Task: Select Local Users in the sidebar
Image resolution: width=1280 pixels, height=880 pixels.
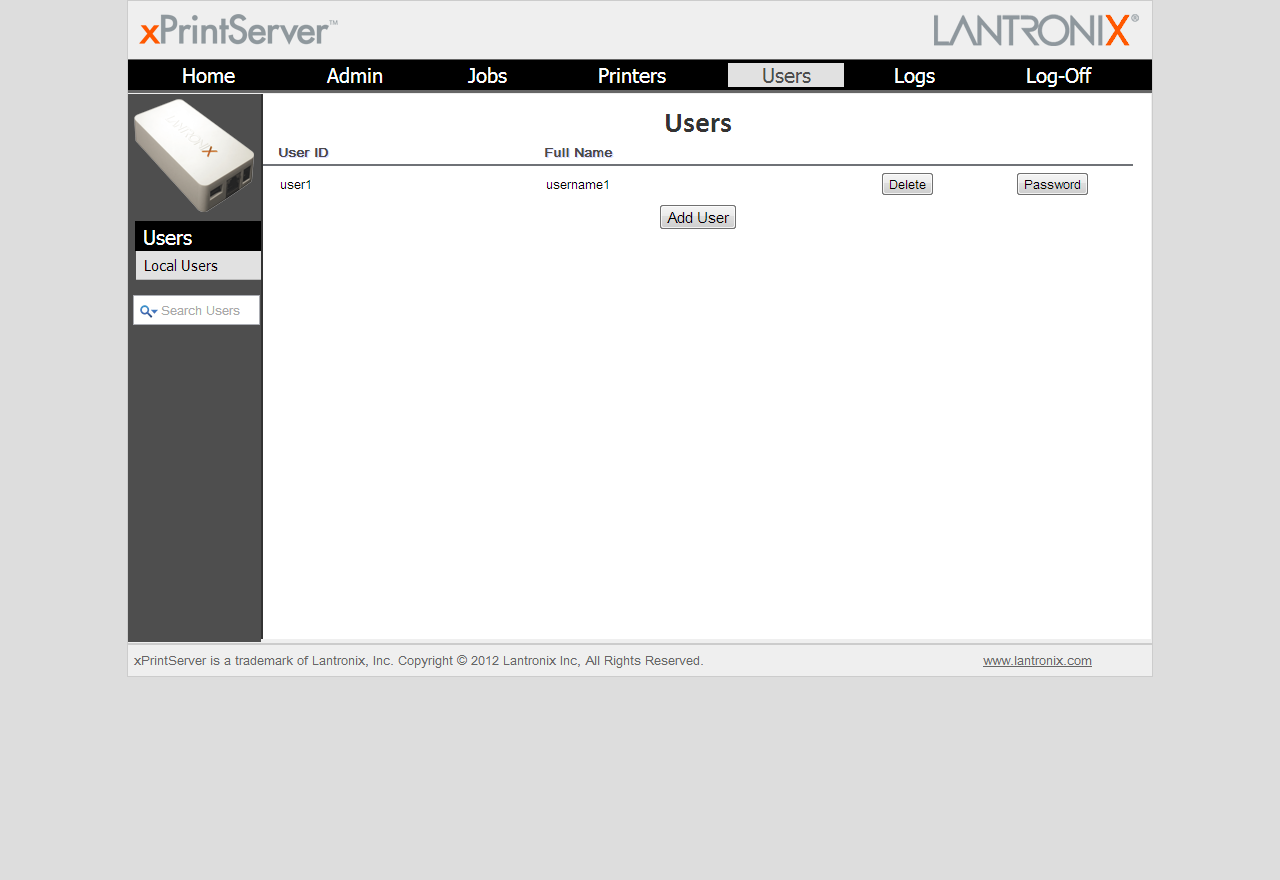Action: point(198,266)
